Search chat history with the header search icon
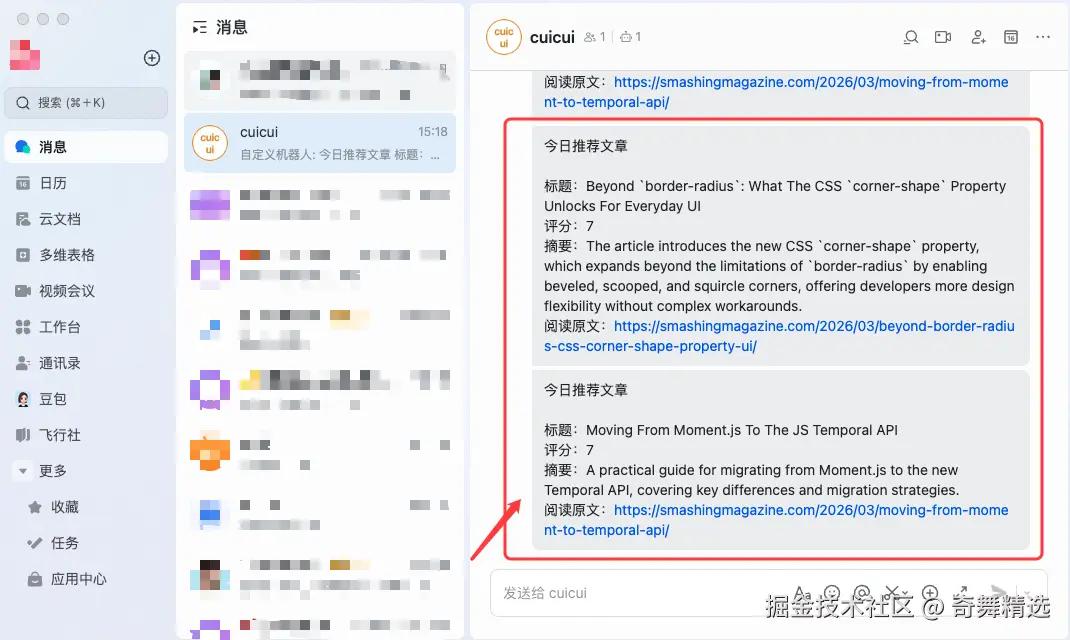The image size is (1070, 640). (911, 37)
